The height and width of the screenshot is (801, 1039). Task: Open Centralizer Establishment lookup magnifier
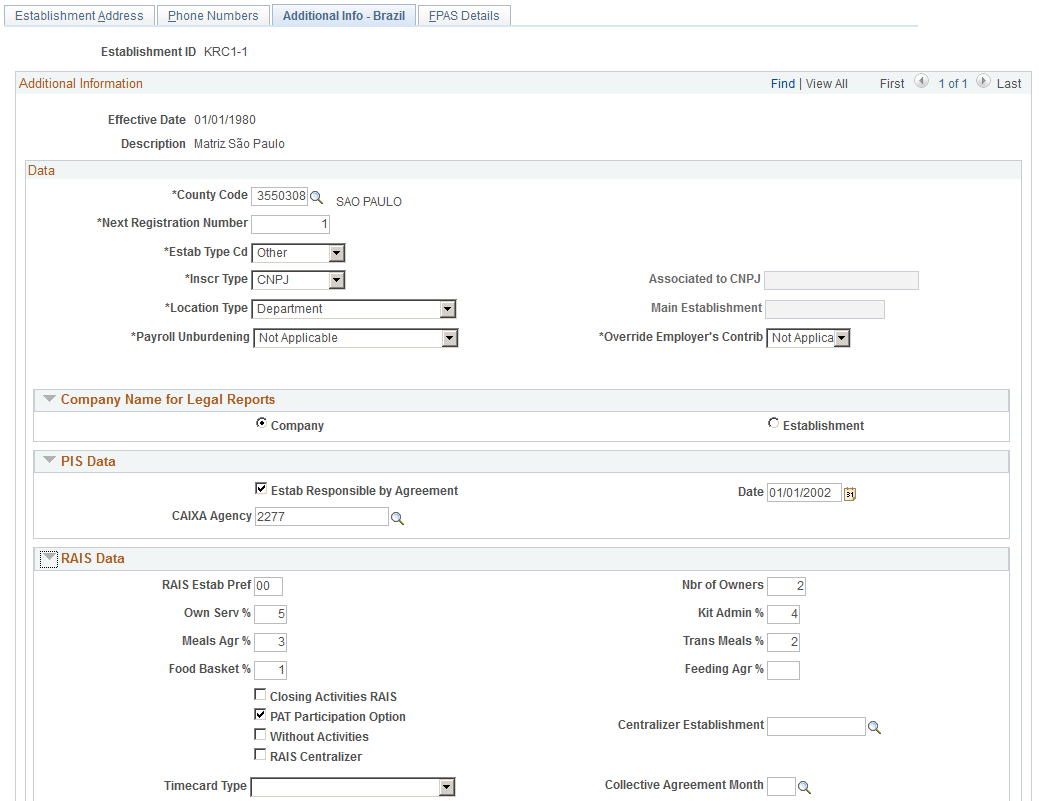[874, 727]
